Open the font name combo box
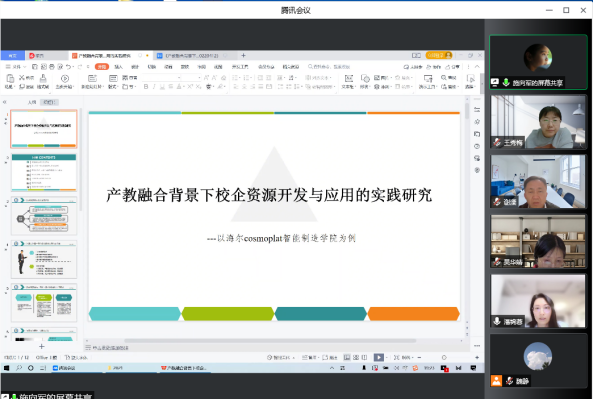 [x=162, y=78]
